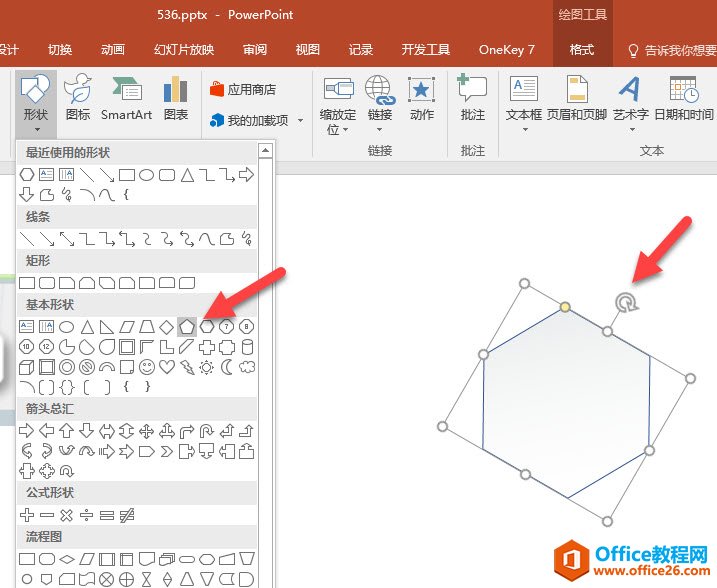Select not-equal sign in 公式形状

127,515
